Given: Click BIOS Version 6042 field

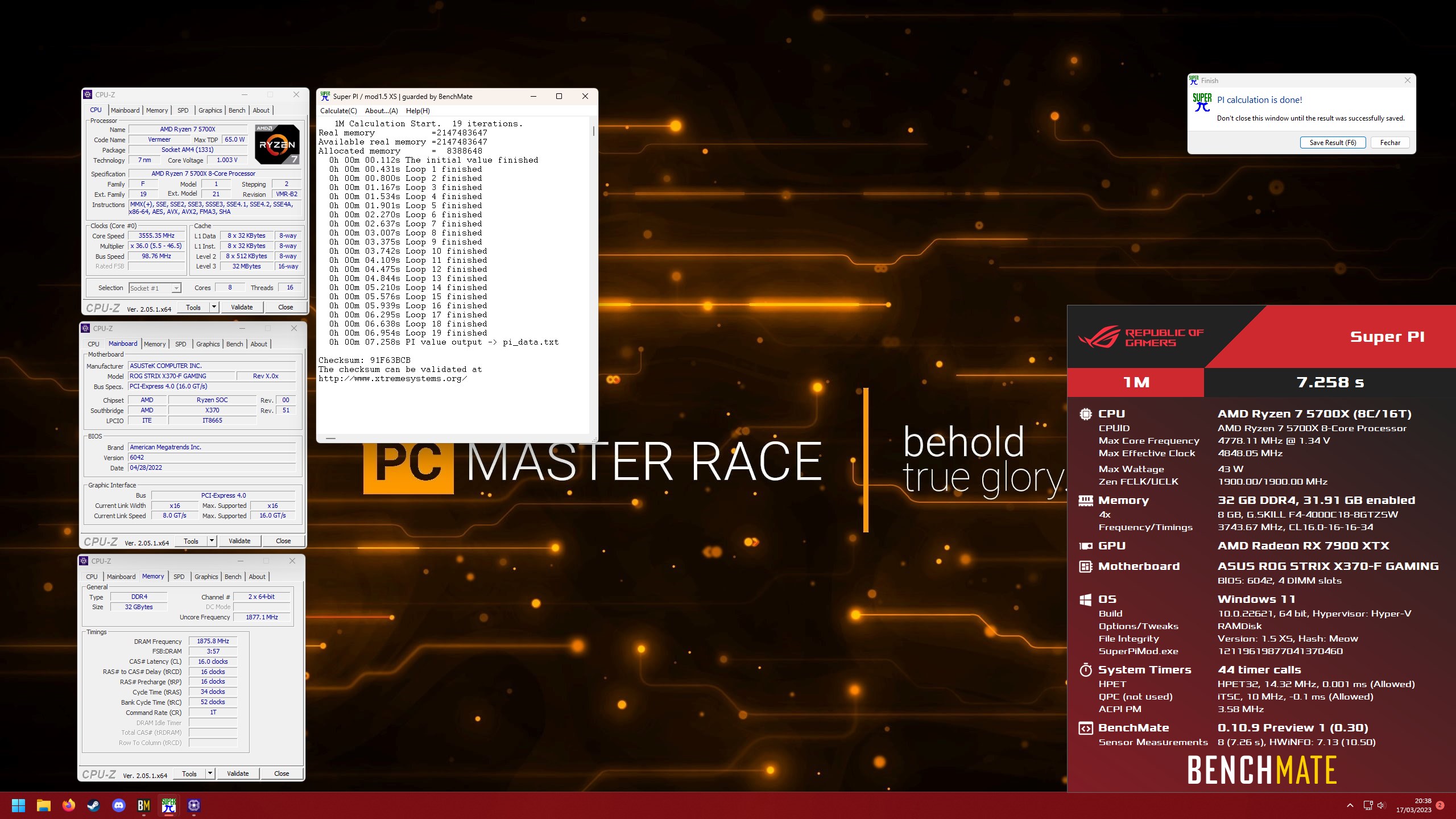Looking at the screenshot, I should [x=212, y=457].
